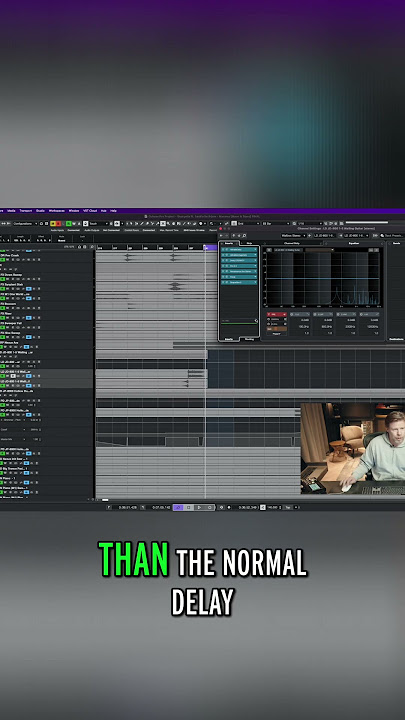Screen dimensions: 405x720
Task: Open the Workspaces menu
Action: 57,210
